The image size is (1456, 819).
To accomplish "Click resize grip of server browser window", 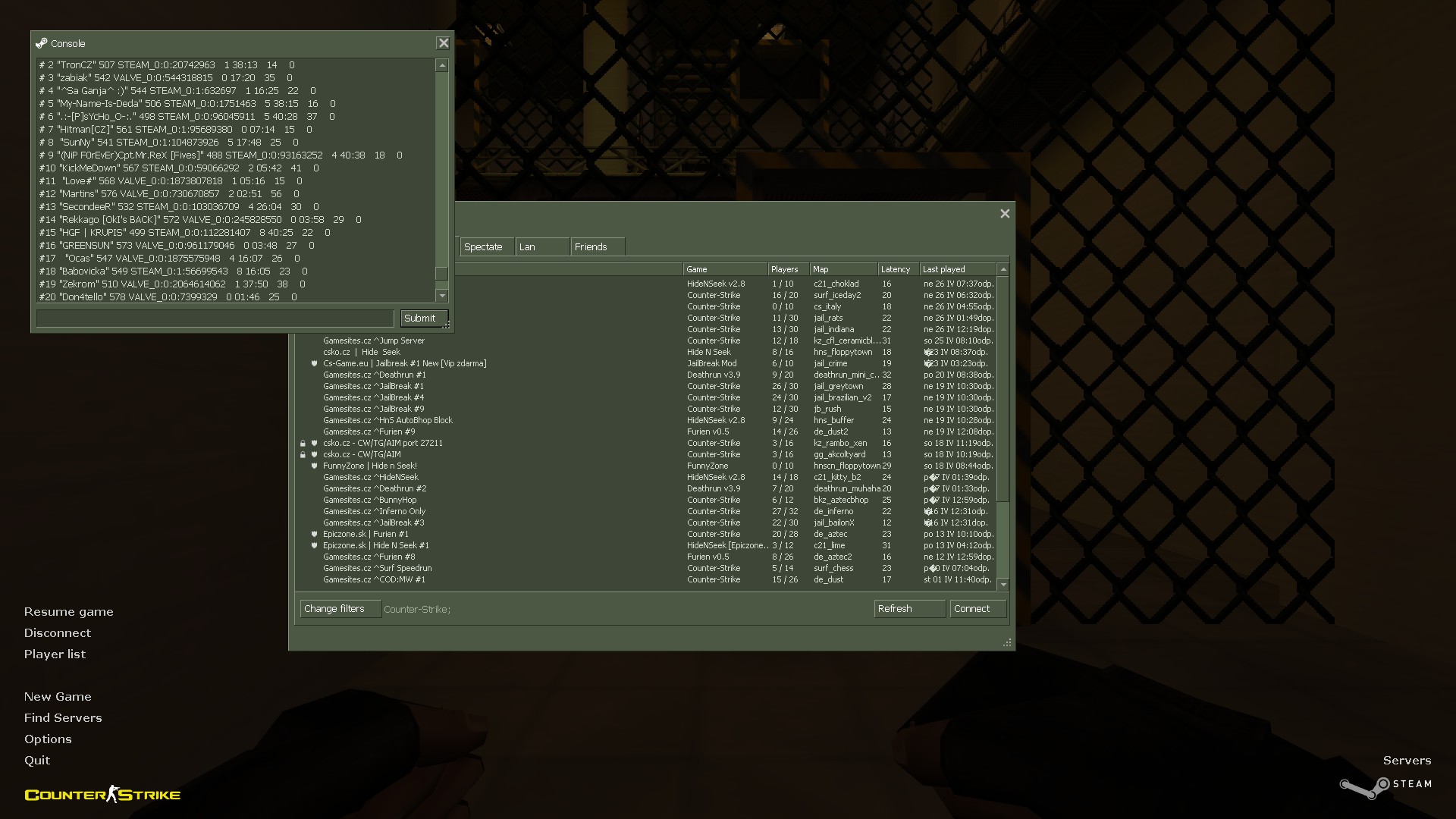I will (x=1007, y=642).
